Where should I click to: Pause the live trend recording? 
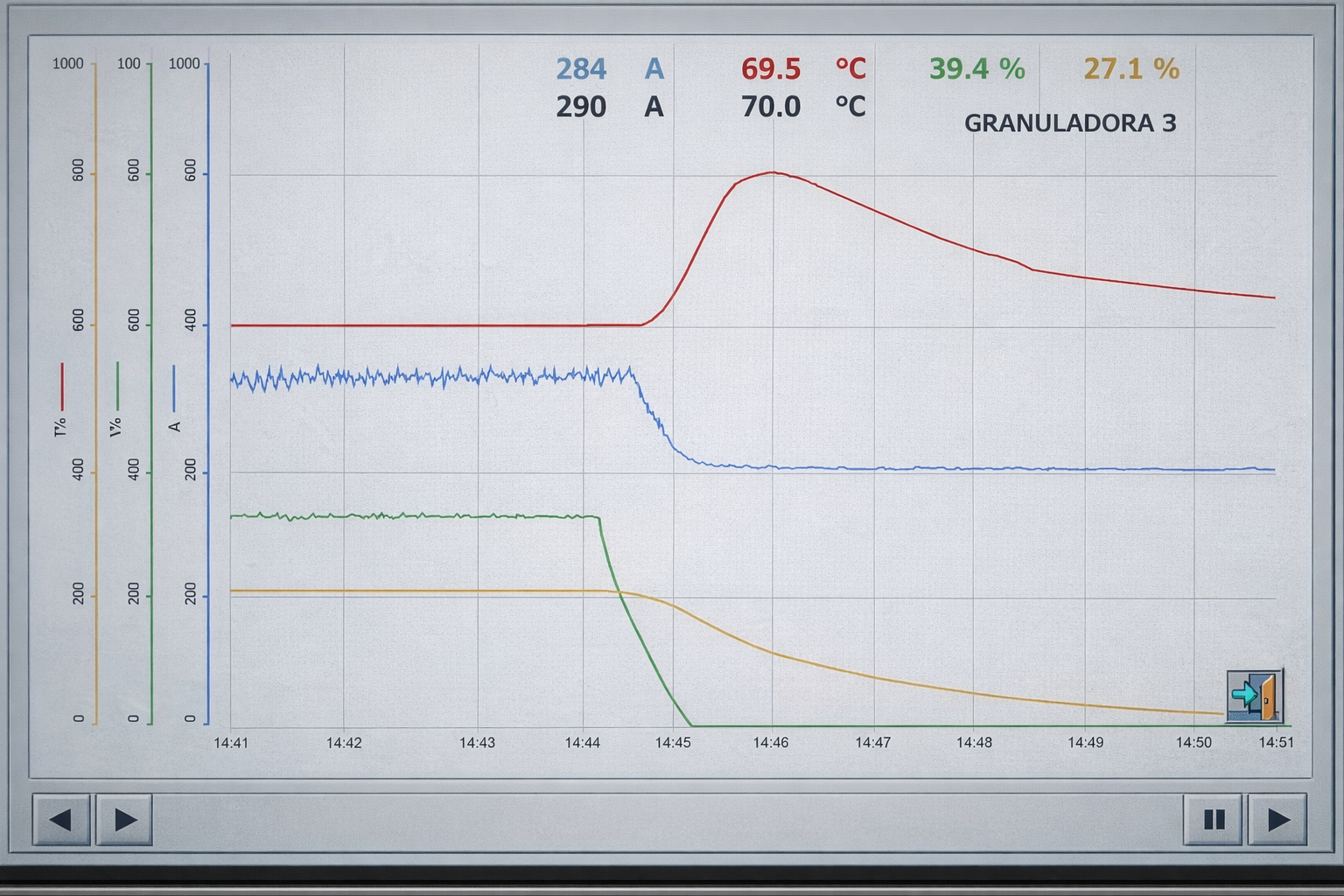point(1213,820)
